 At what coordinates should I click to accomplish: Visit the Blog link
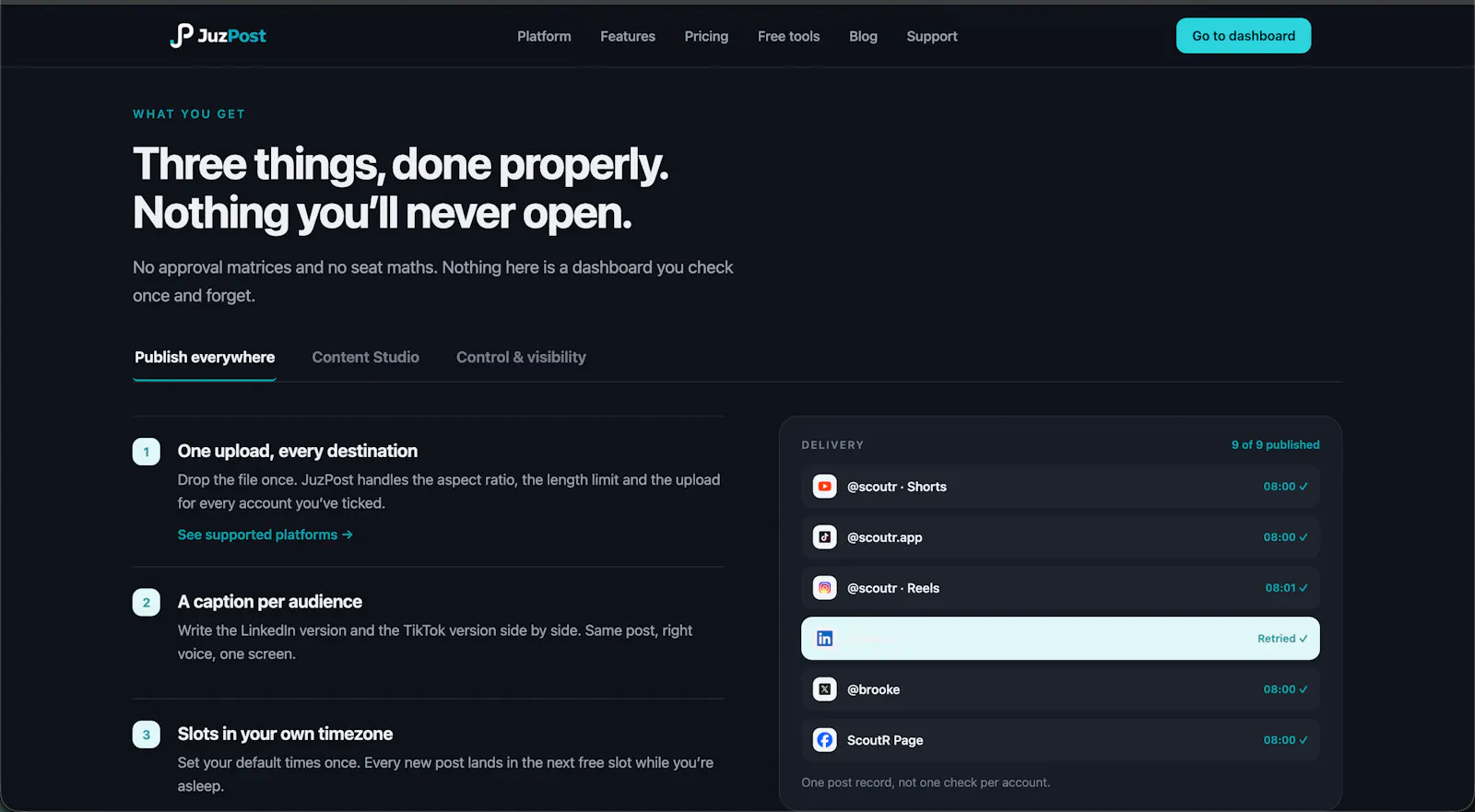tap(863, 36)
